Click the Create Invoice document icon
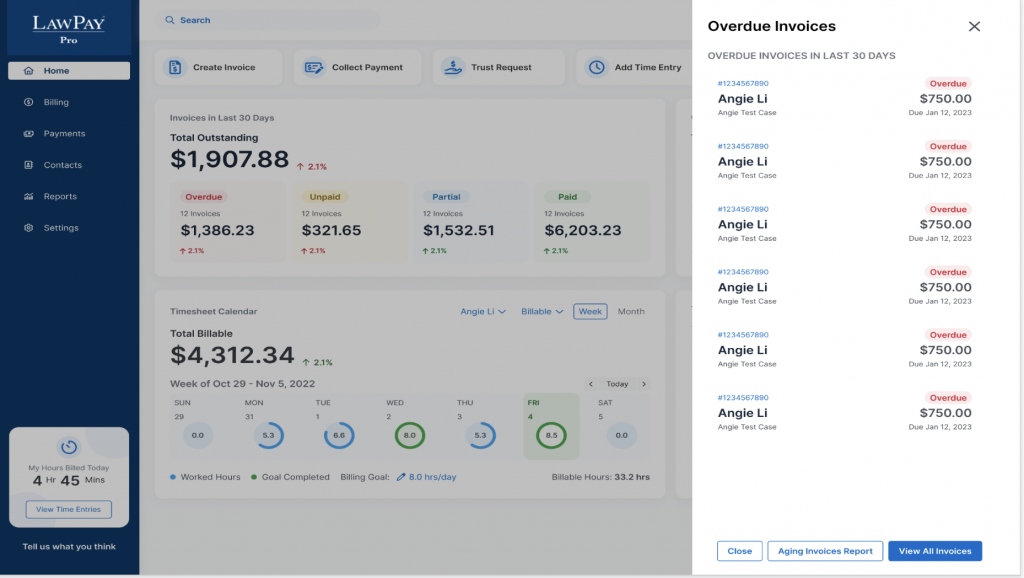The width and height of the screenshot is (1024, 578). click(x=175, y=68)
